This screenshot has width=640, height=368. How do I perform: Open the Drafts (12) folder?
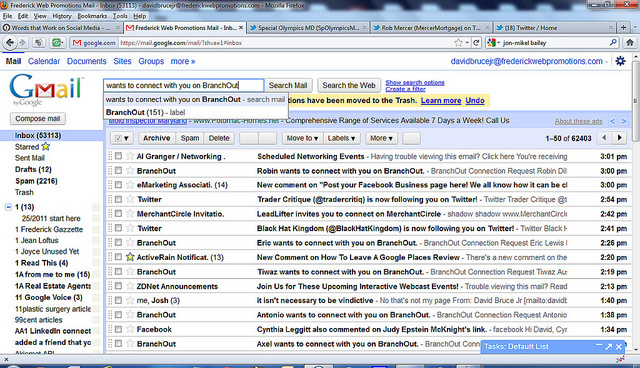(x=33, y=169)
